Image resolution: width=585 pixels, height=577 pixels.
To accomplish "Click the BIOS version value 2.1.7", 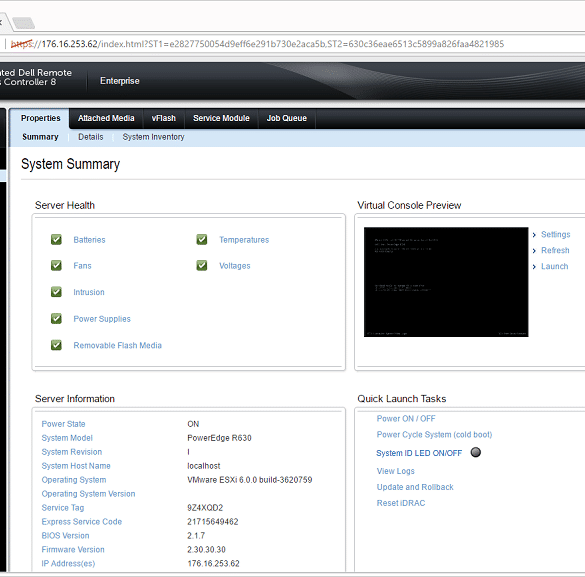I will [196, 536].
